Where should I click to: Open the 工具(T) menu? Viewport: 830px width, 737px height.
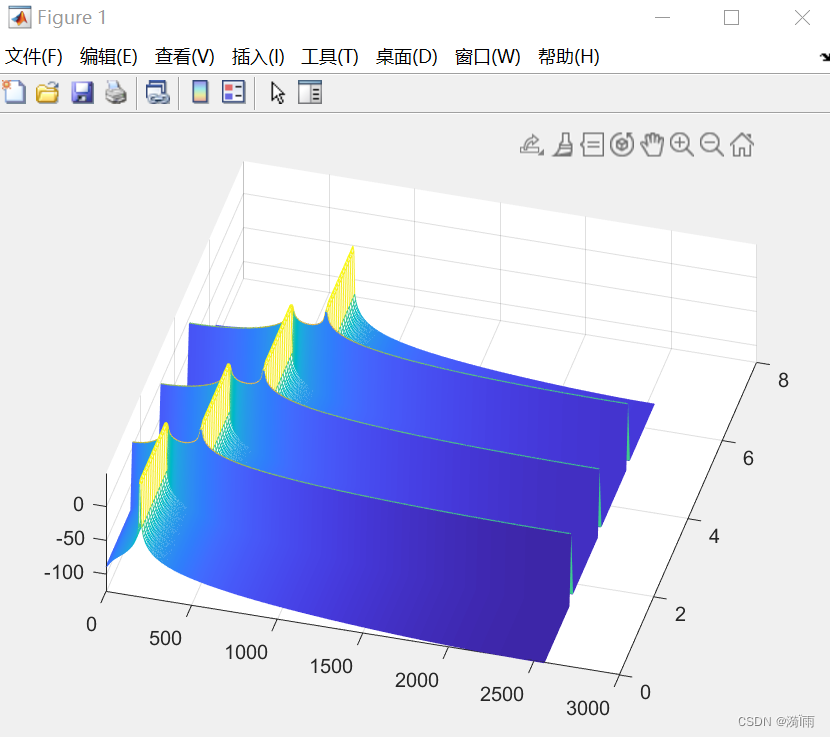pos(329,57)
